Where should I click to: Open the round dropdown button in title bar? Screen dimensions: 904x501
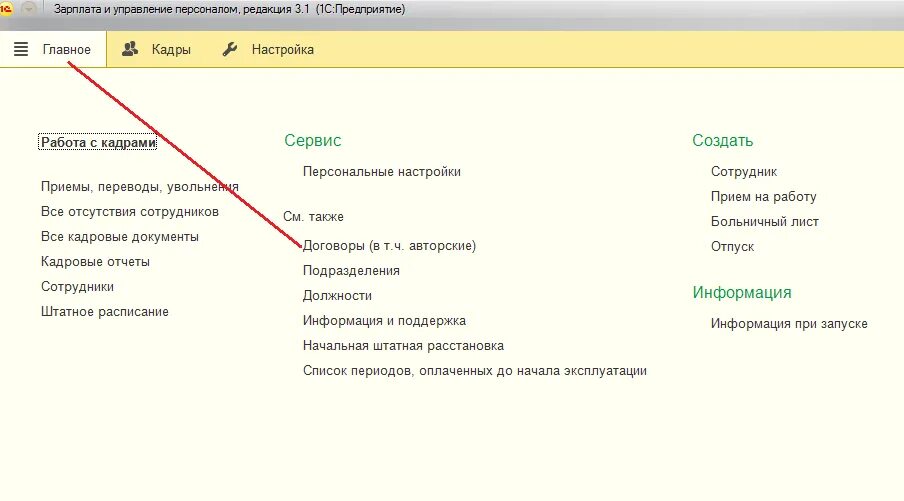tap(28, 9)
